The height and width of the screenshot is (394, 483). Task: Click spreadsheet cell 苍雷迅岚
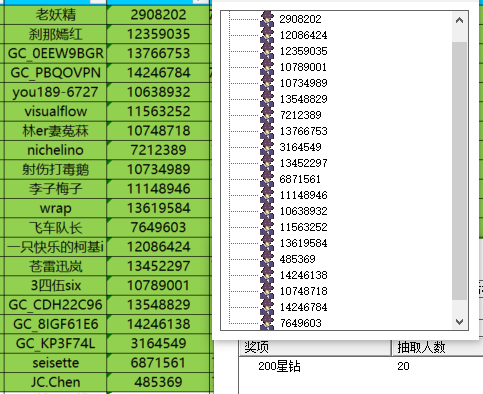pos(55,266)
